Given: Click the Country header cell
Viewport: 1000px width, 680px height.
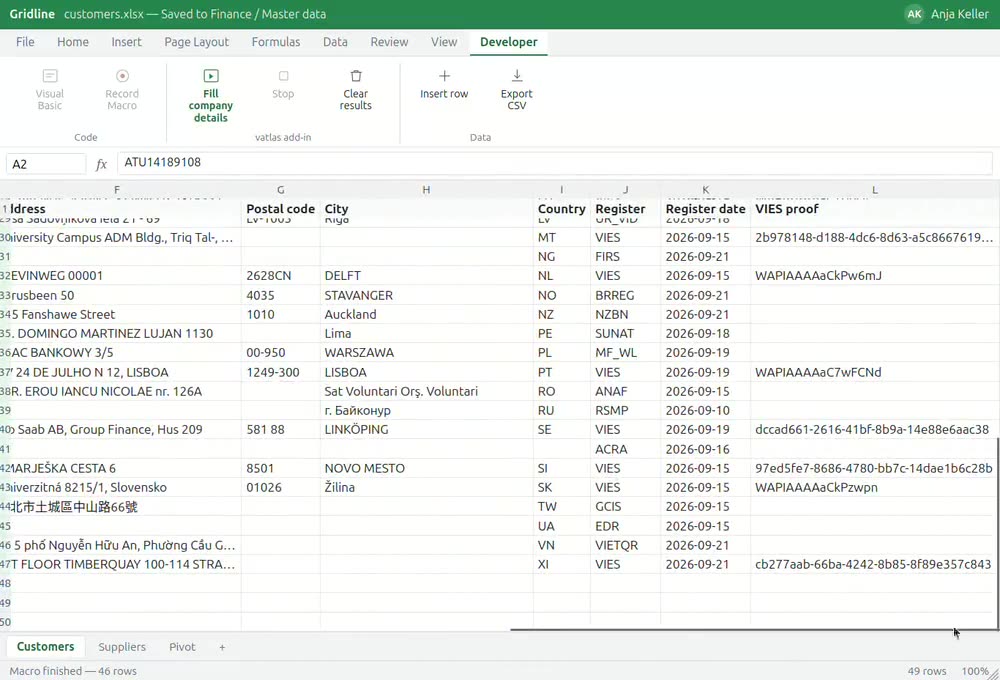Looking at the screenshot, I should coord(561,209).
